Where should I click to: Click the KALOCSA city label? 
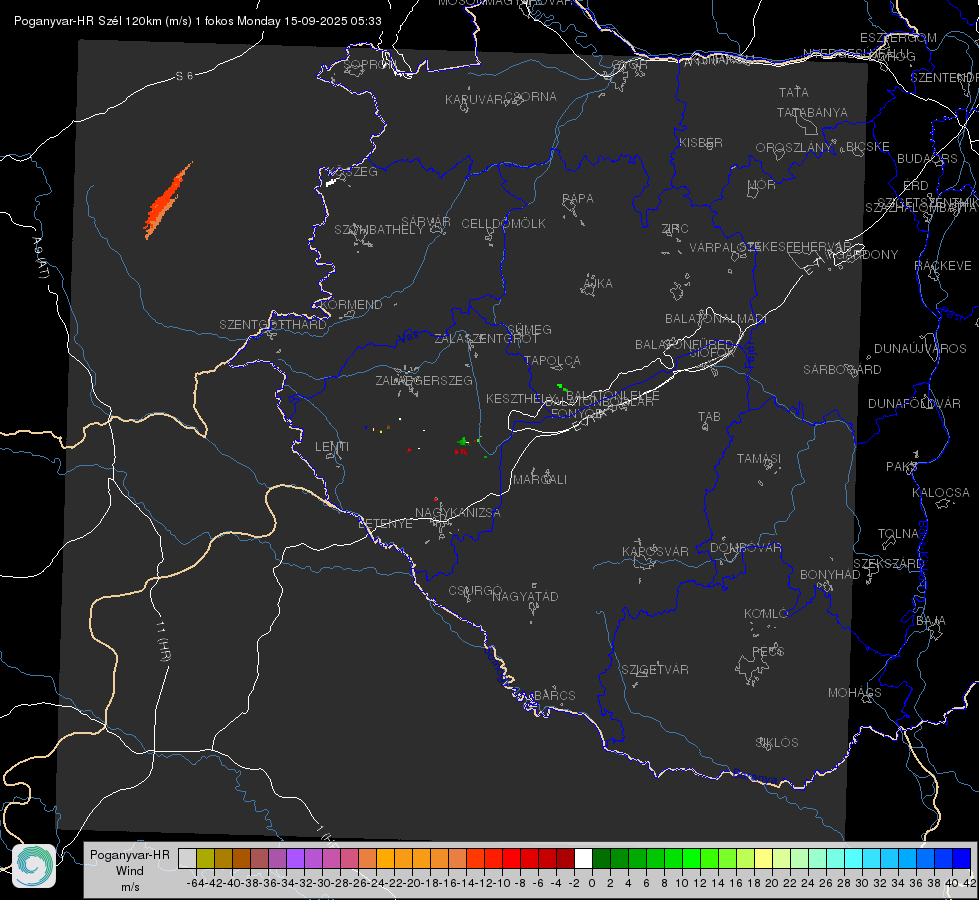pyautogui.click(x=941, y=493)
